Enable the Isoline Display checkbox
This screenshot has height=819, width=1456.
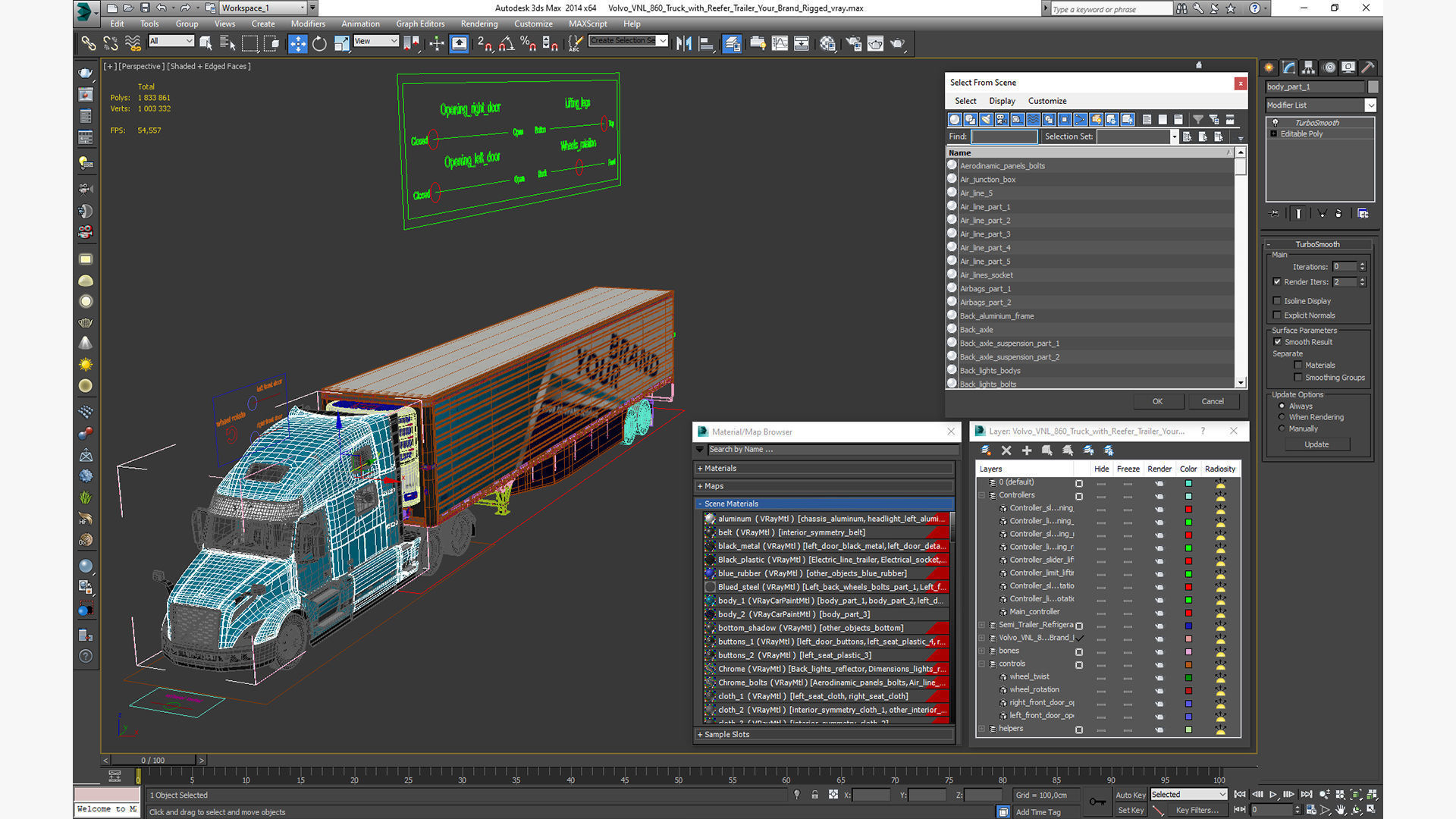(1277, 301)
